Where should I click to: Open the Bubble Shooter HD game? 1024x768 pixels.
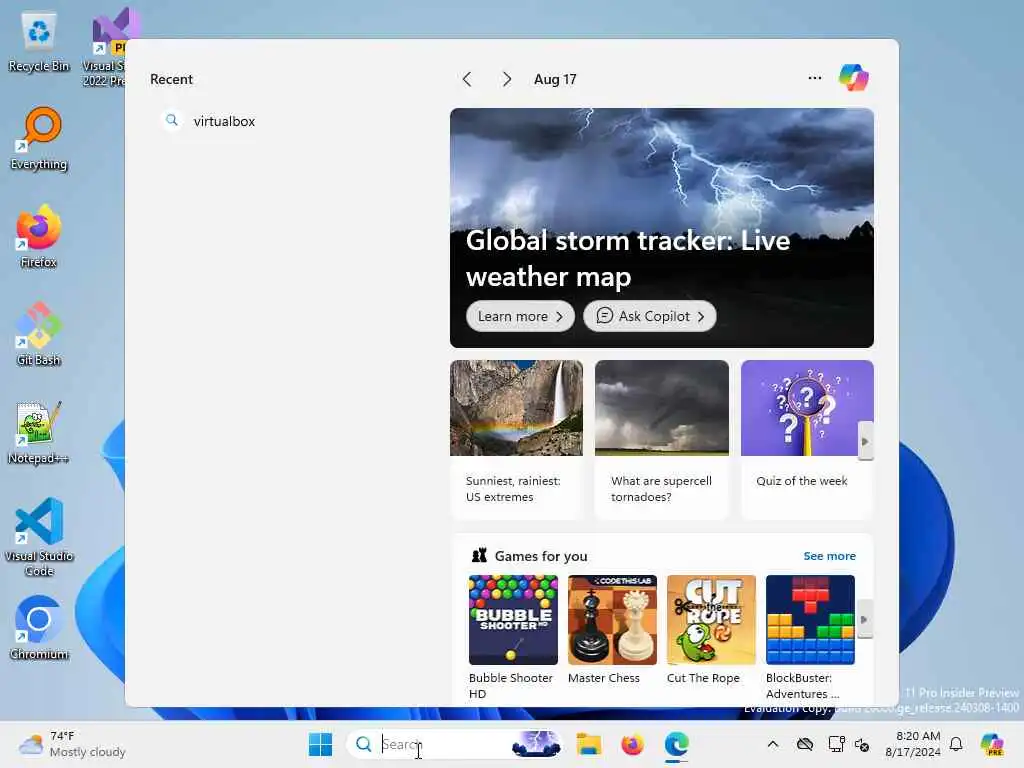pos(513,637)
